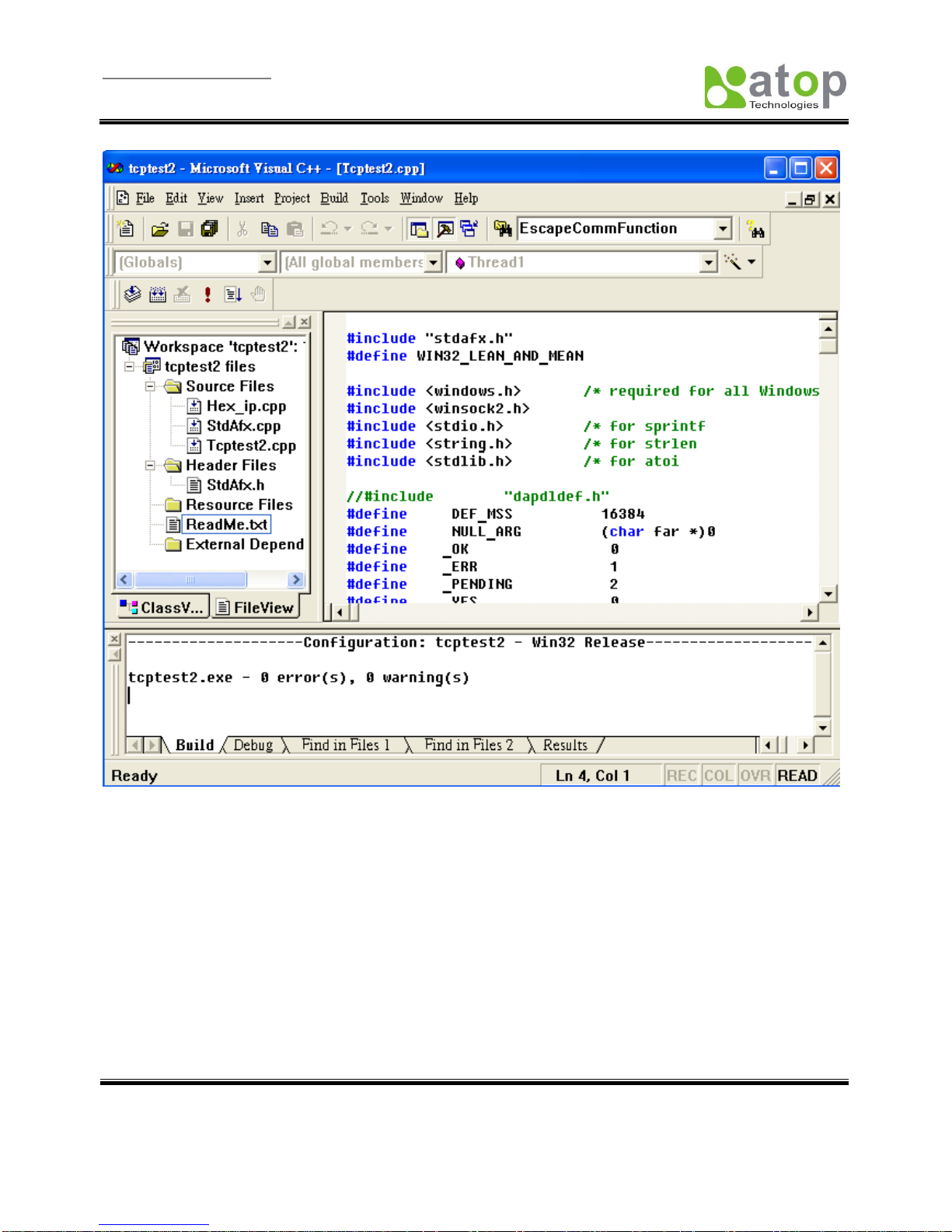The width and height of the screenshot is (952, 1232).
Task: Click the WizardBar actions wand icon
Action: [732, 262]
